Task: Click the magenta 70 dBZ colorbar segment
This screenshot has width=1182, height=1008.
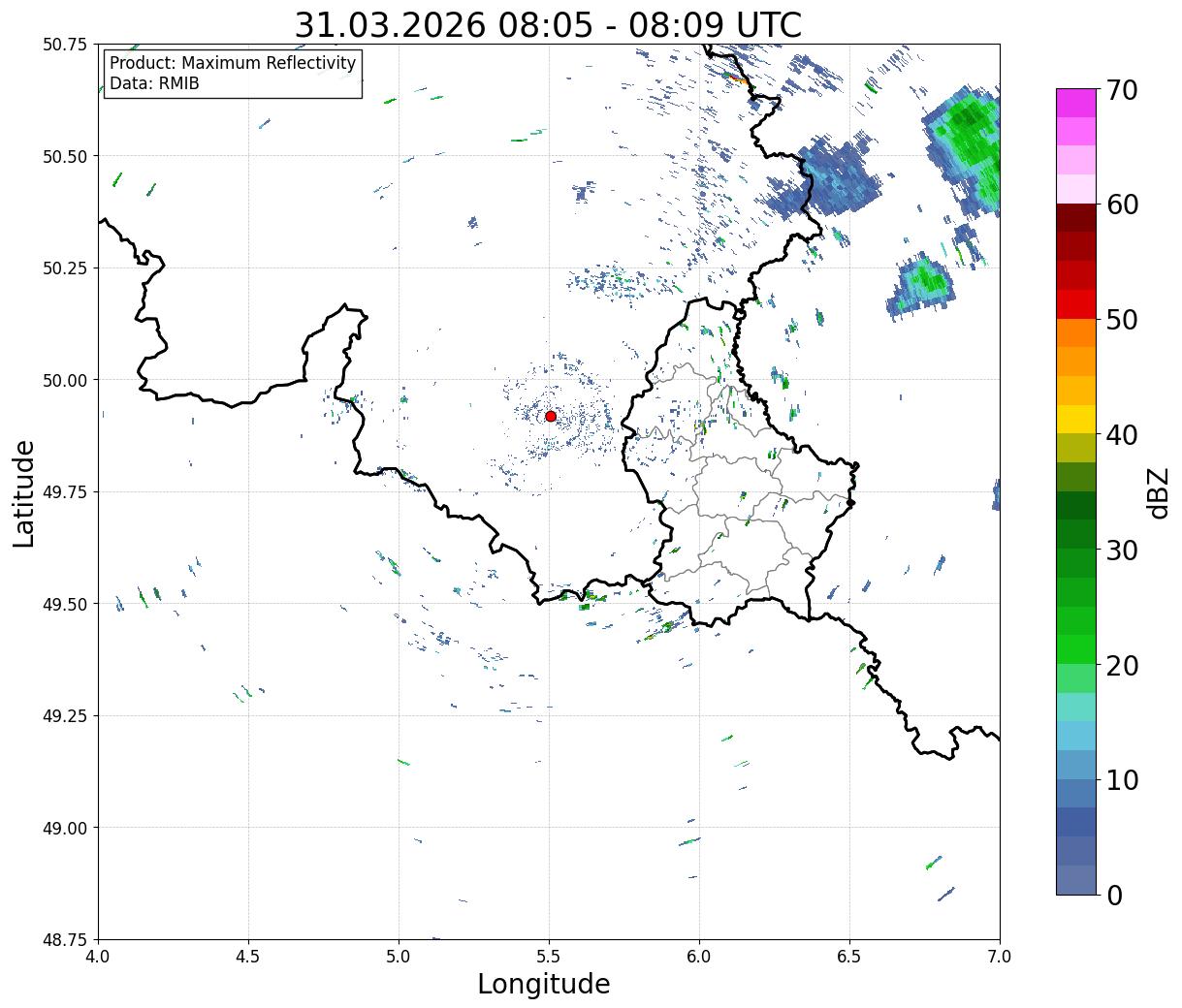Action: pos(1076,103)
